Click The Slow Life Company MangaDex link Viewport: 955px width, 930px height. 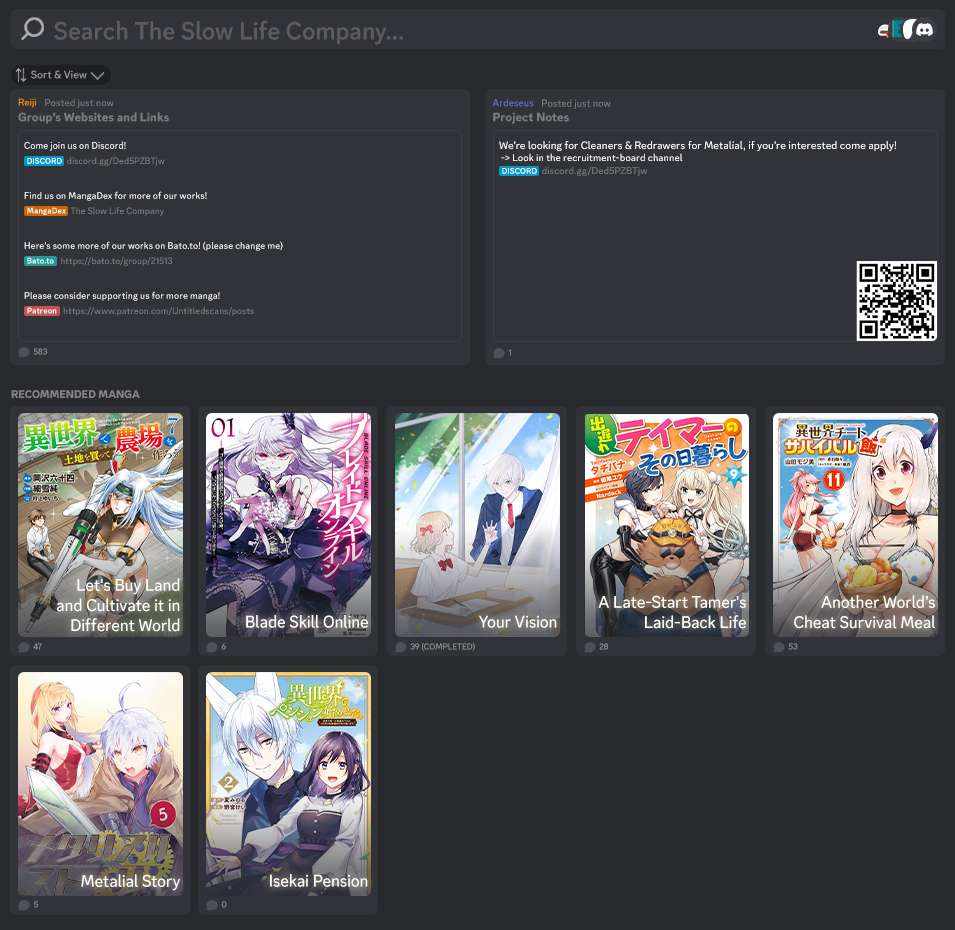117,211
